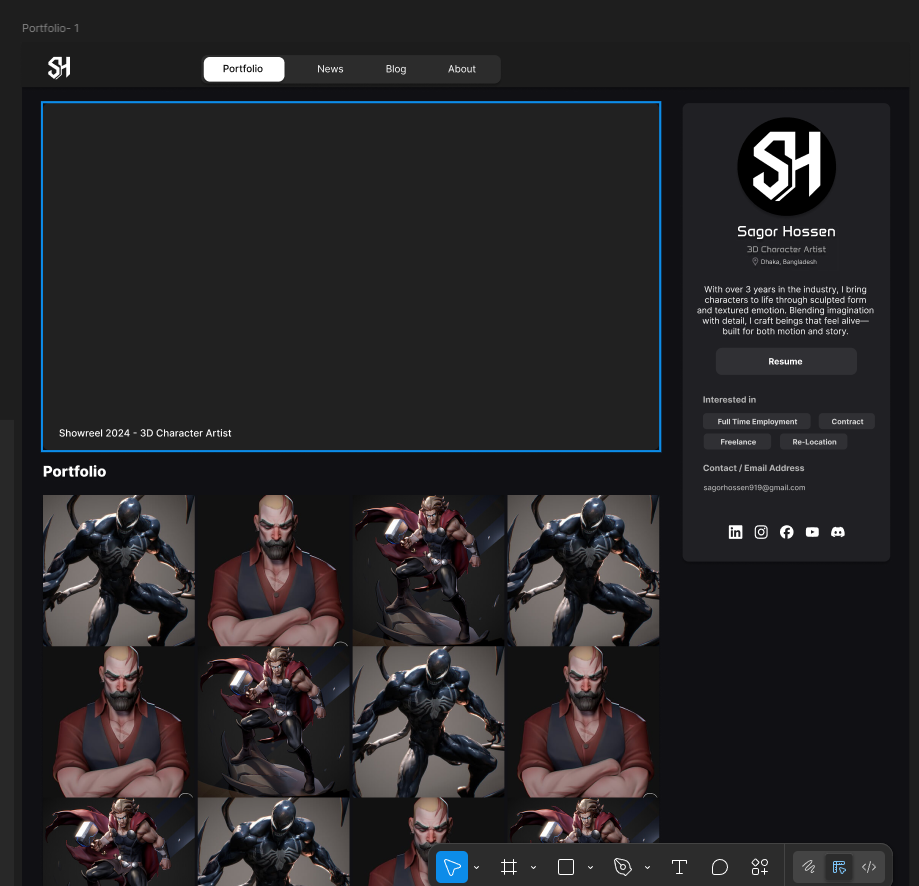Select the About tab in navbar
The height and width of the screenshot is (886, 919).
coord(462,69)
